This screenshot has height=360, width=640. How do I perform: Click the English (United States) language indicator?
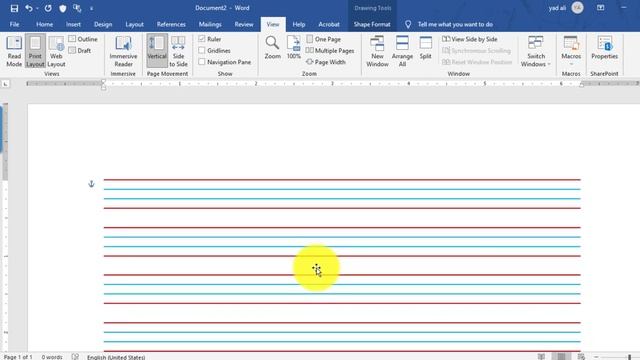click(x=116, y=357)
